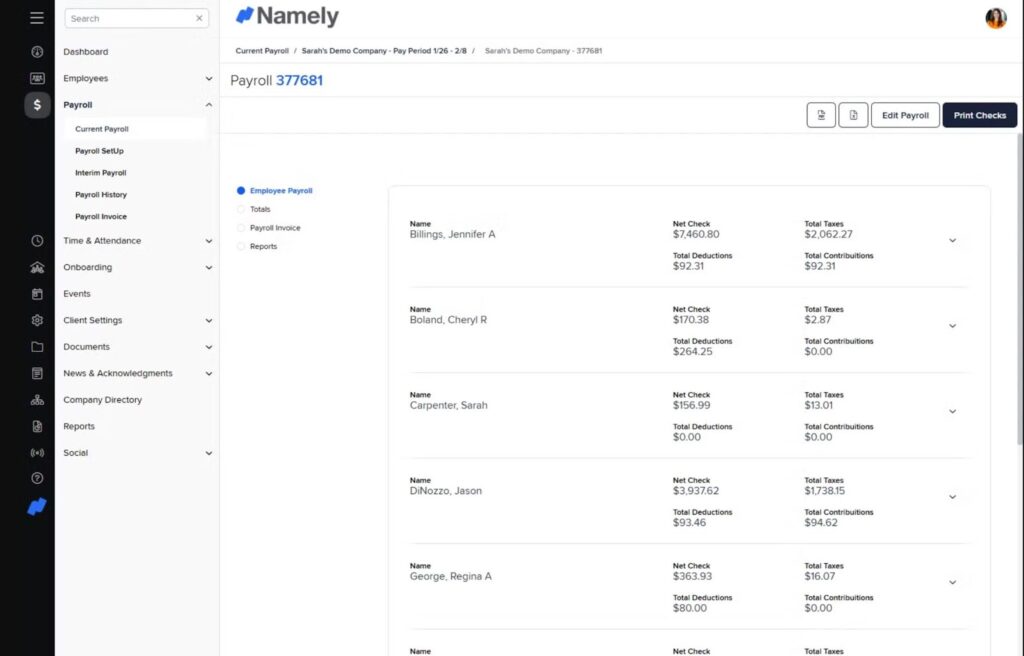Open Events in sidebar menu
Image resolution: width=1024 pixels, height=656 pixels.
(76, 294)
